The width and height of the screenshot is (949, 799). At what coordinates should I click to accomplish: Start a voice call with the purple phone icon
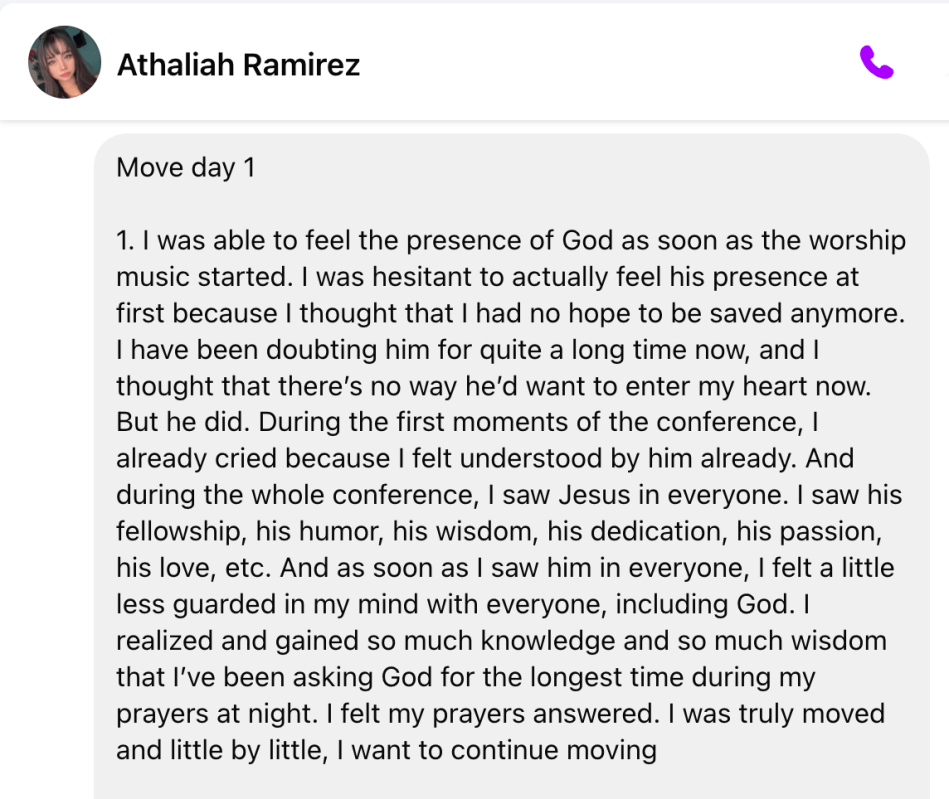[x=876, y=63]
